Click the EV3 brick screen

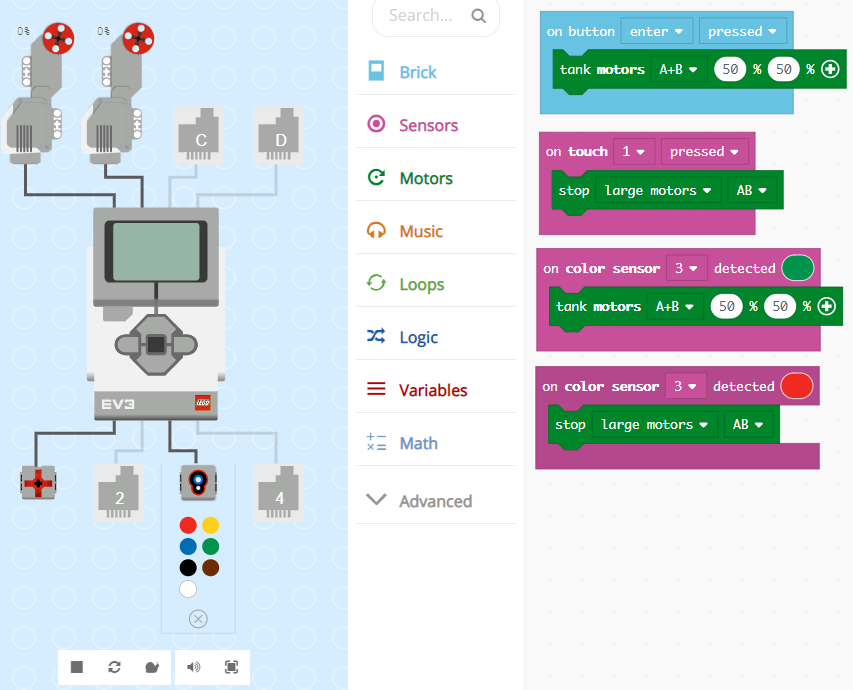[156, 251]
